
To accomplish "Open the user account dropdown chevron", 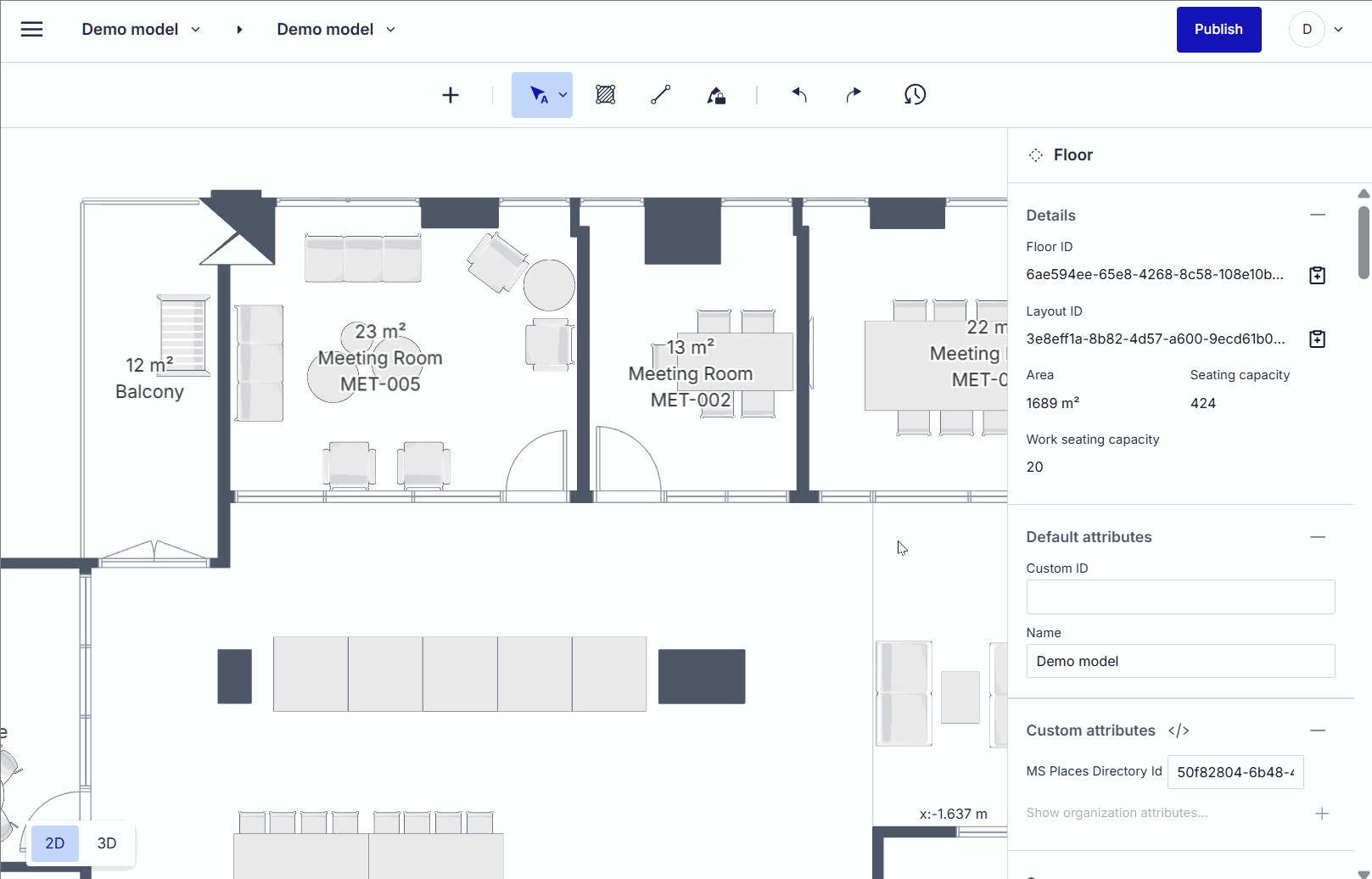I will pyautogui.click(x=1338, y=30).
